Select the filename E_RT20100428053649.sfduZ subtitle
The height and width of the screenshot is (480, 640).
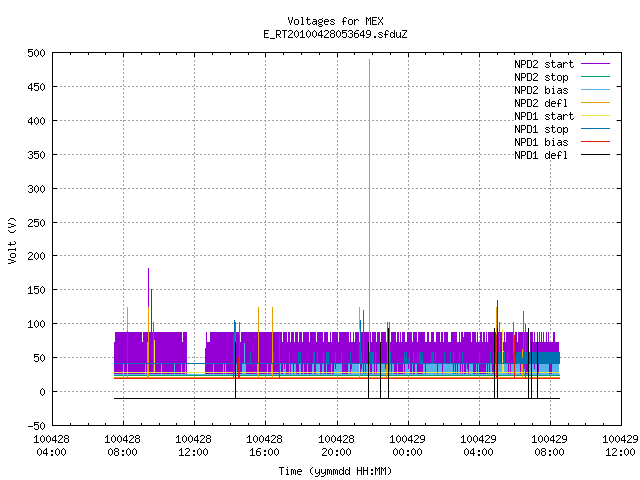(335, 34)
